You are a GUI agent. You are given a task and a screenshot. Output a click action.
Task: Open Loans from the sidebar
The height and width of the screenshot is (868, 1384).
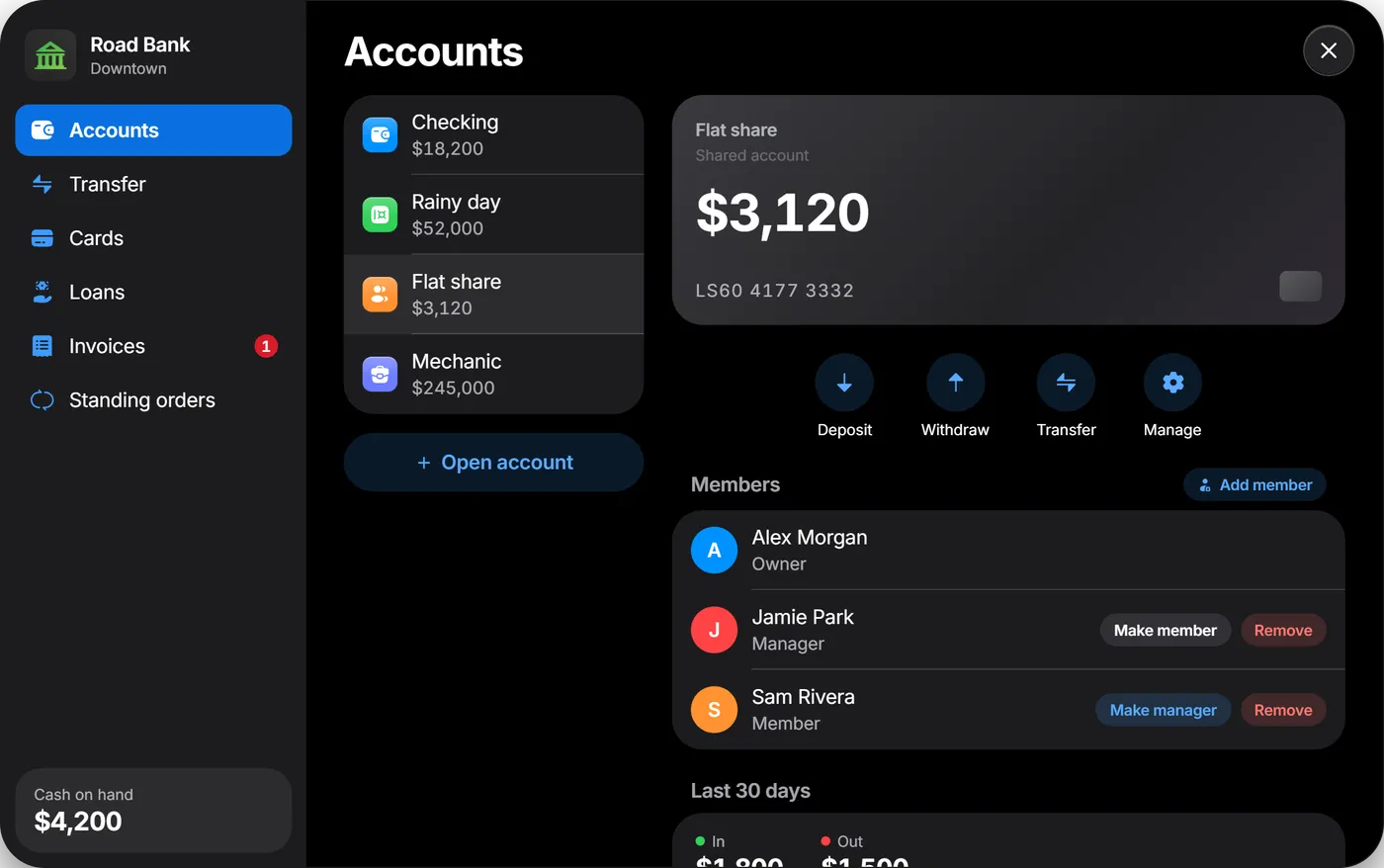[x=153, y=292]
